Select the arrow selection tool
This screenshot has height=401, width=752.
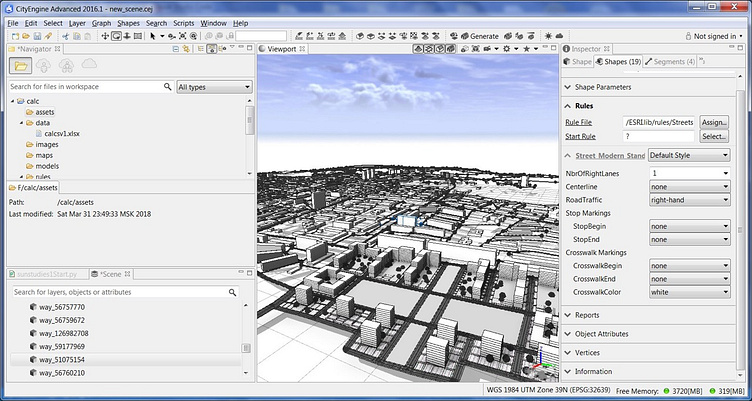(153, 36)
